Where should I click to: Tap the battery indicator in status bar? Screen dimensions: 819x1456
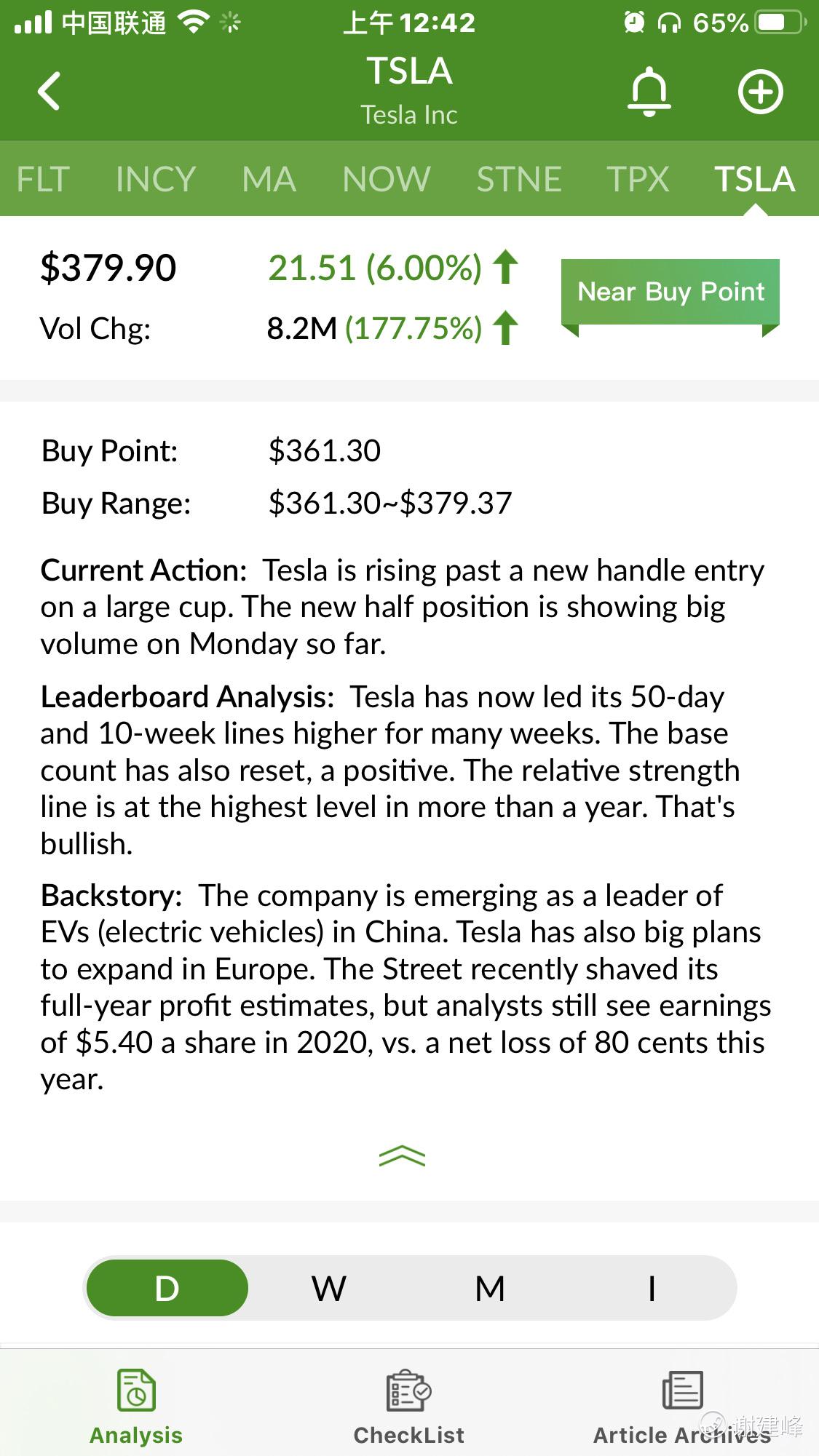[x=780, y=23]
